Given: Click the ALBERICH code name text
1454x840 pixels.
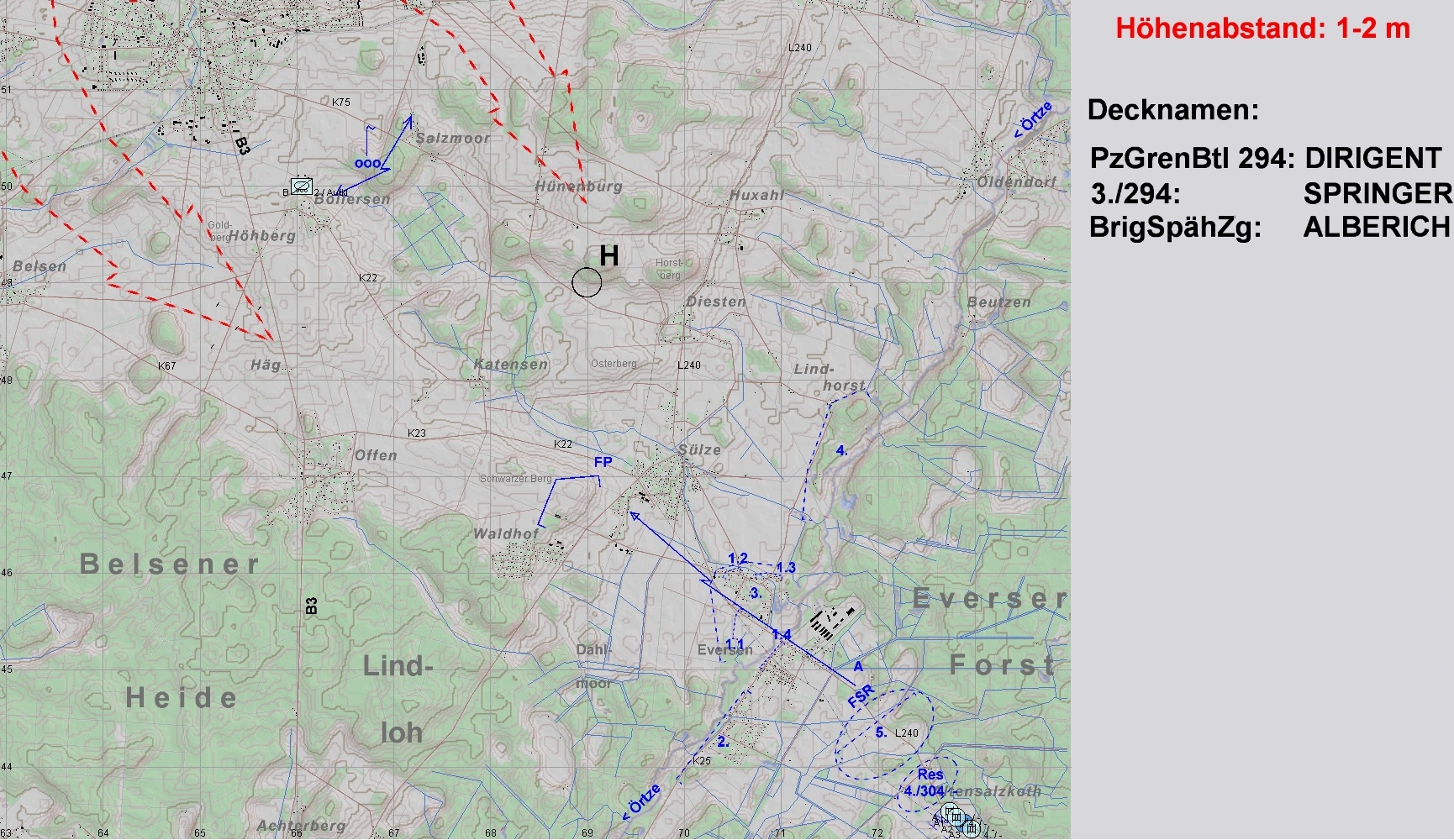Looking at the screenshot, I should 1376,228.
